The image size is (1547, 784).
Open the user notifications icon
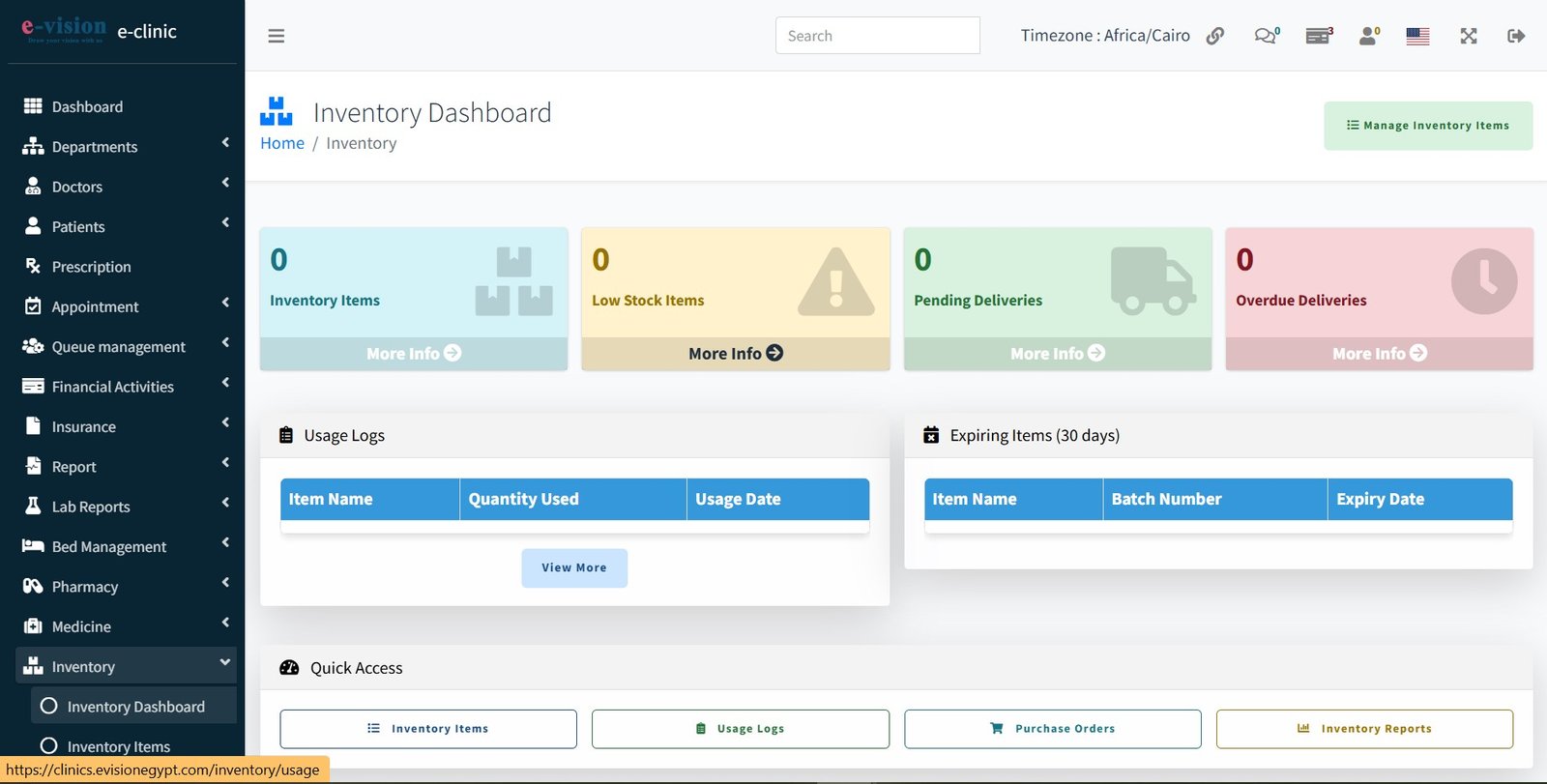point(1368,36)
